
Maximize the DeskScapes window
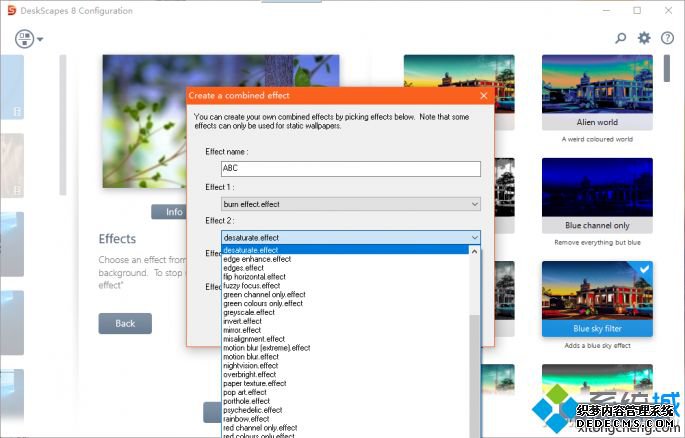(x=637, y=10)
